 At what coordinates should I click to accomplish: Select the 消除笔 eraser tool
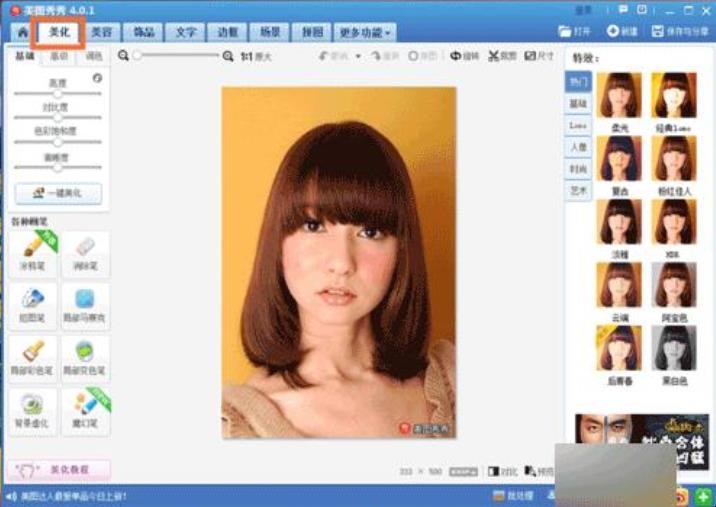[85, 254]
